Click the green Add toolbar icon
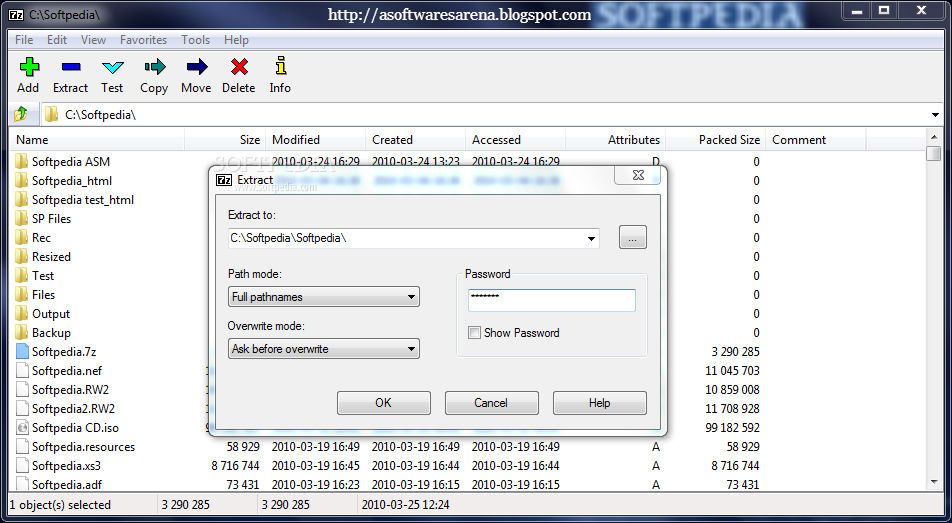 point(29,66)
